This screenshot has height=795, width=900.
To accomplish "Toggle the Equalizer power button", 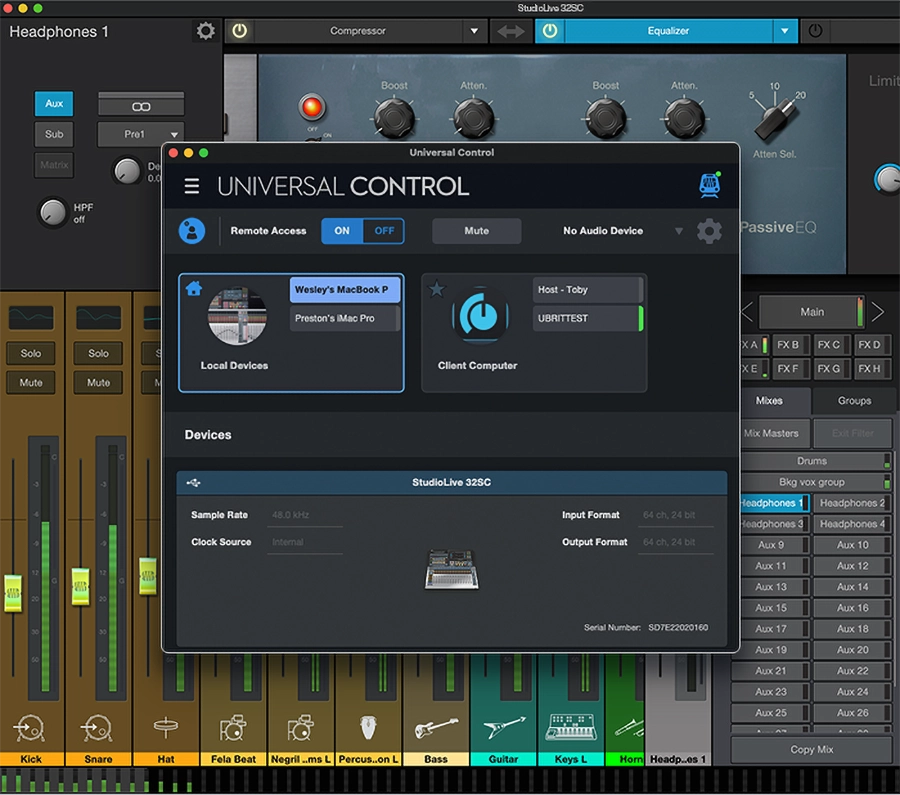I will point(550,31).
